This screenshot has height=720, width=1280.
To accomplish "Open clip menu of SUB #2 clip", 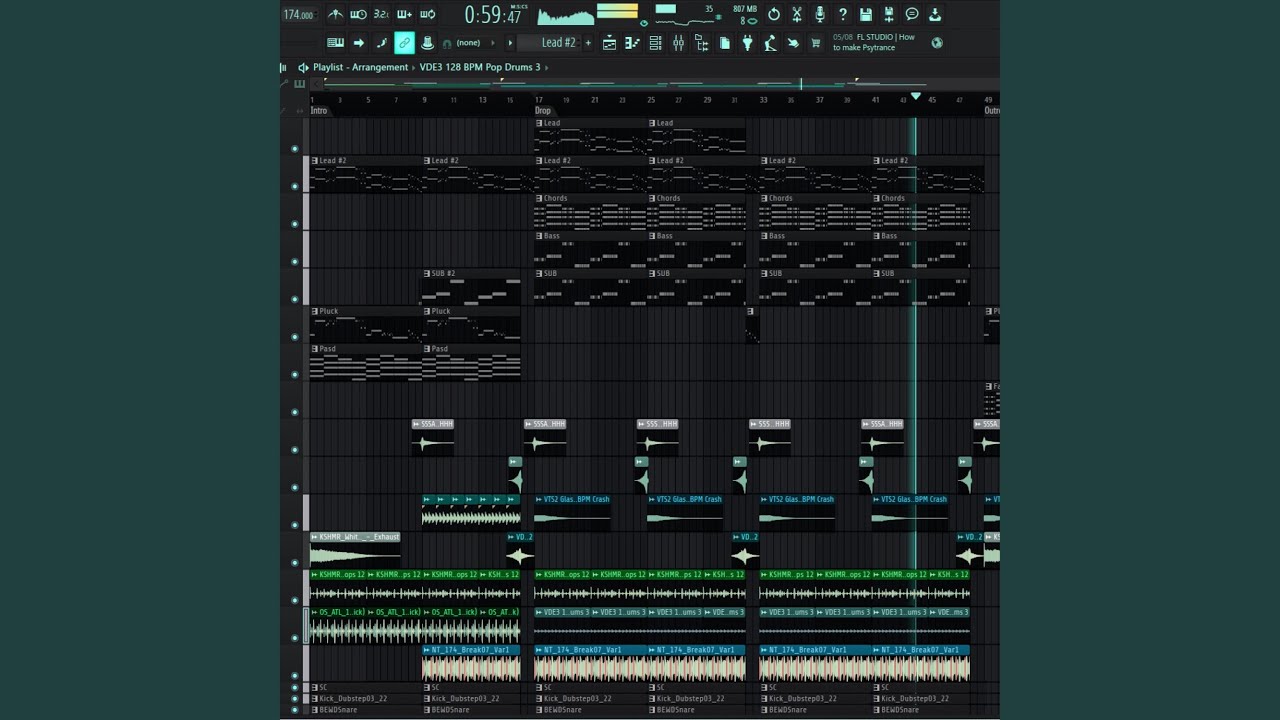I will coord(426,273).
